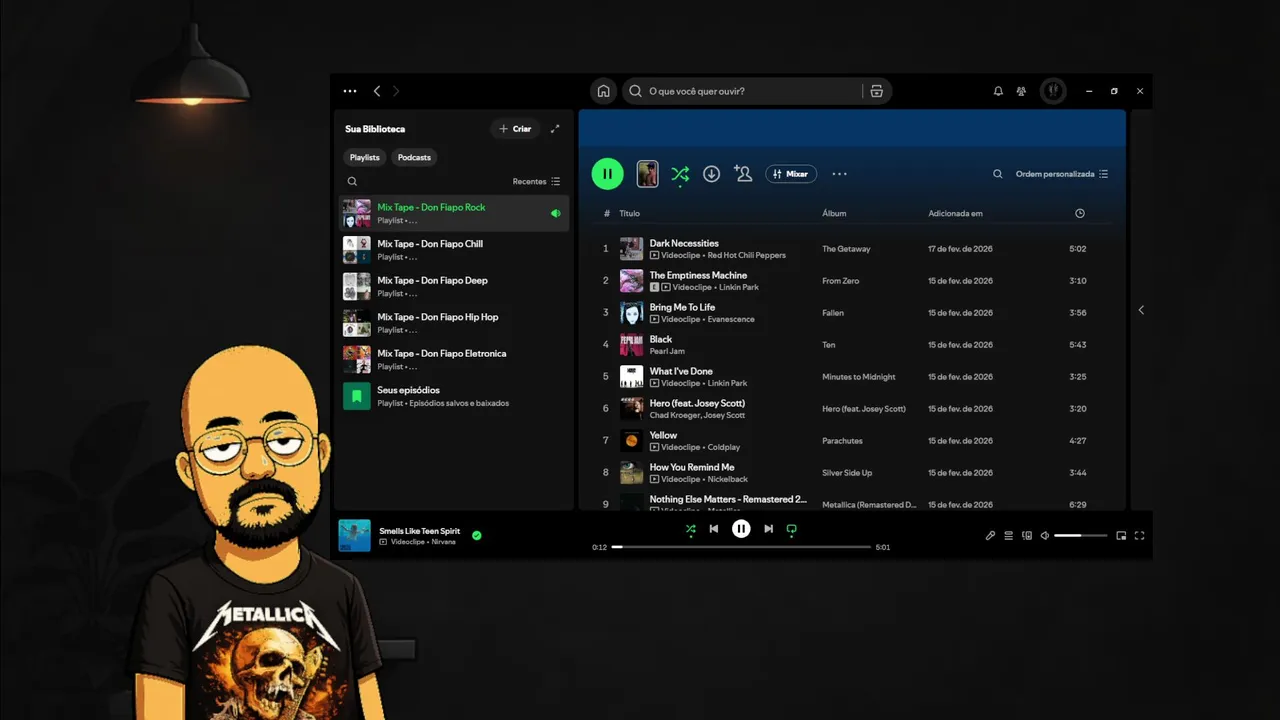Toggle shuffle in the playlist header
The height and width of the screenshot is (720, 1280).
pos(680,175)
